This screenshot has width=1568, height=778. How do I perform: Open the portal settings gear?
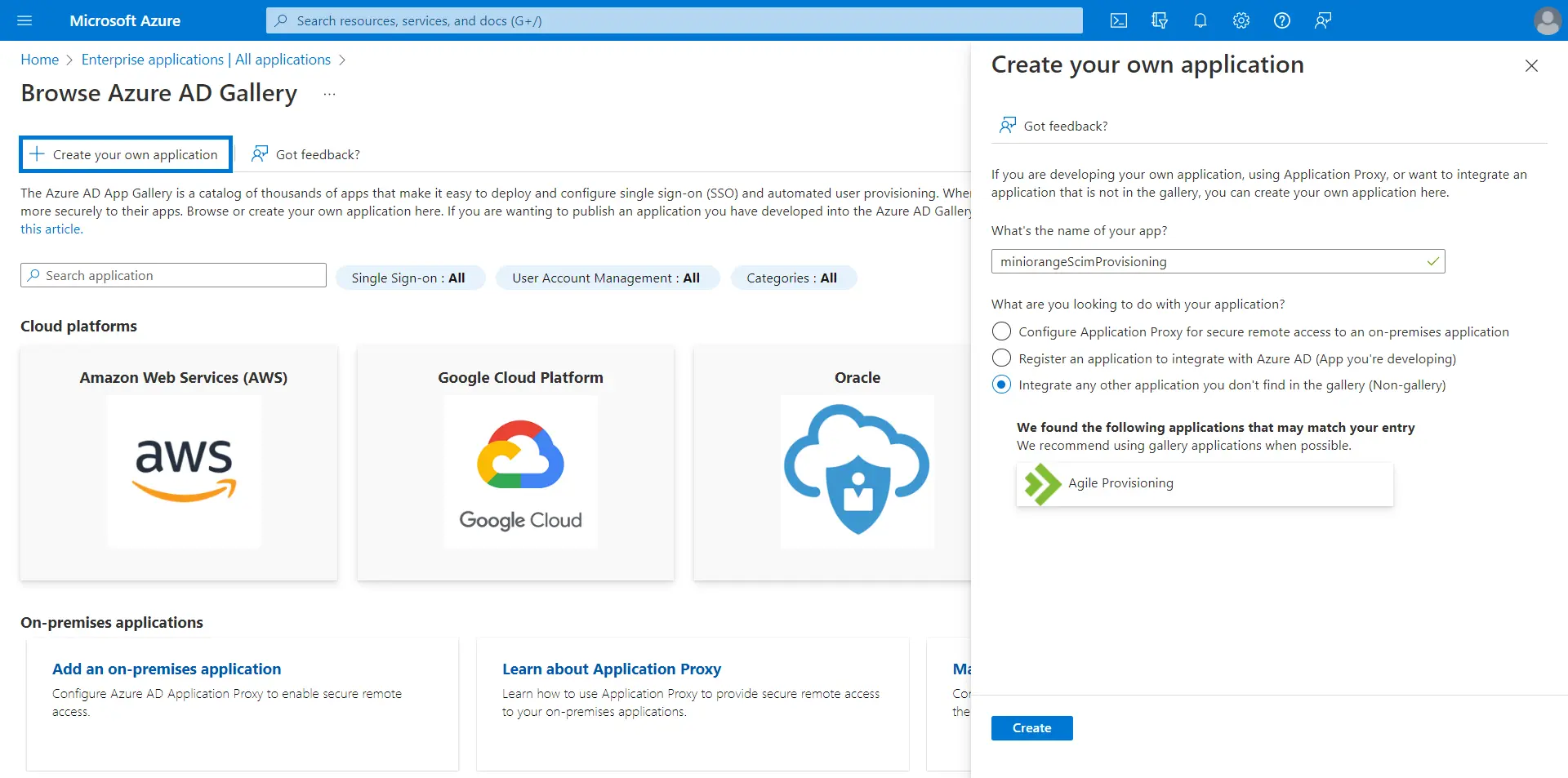tap(1241, 20)
